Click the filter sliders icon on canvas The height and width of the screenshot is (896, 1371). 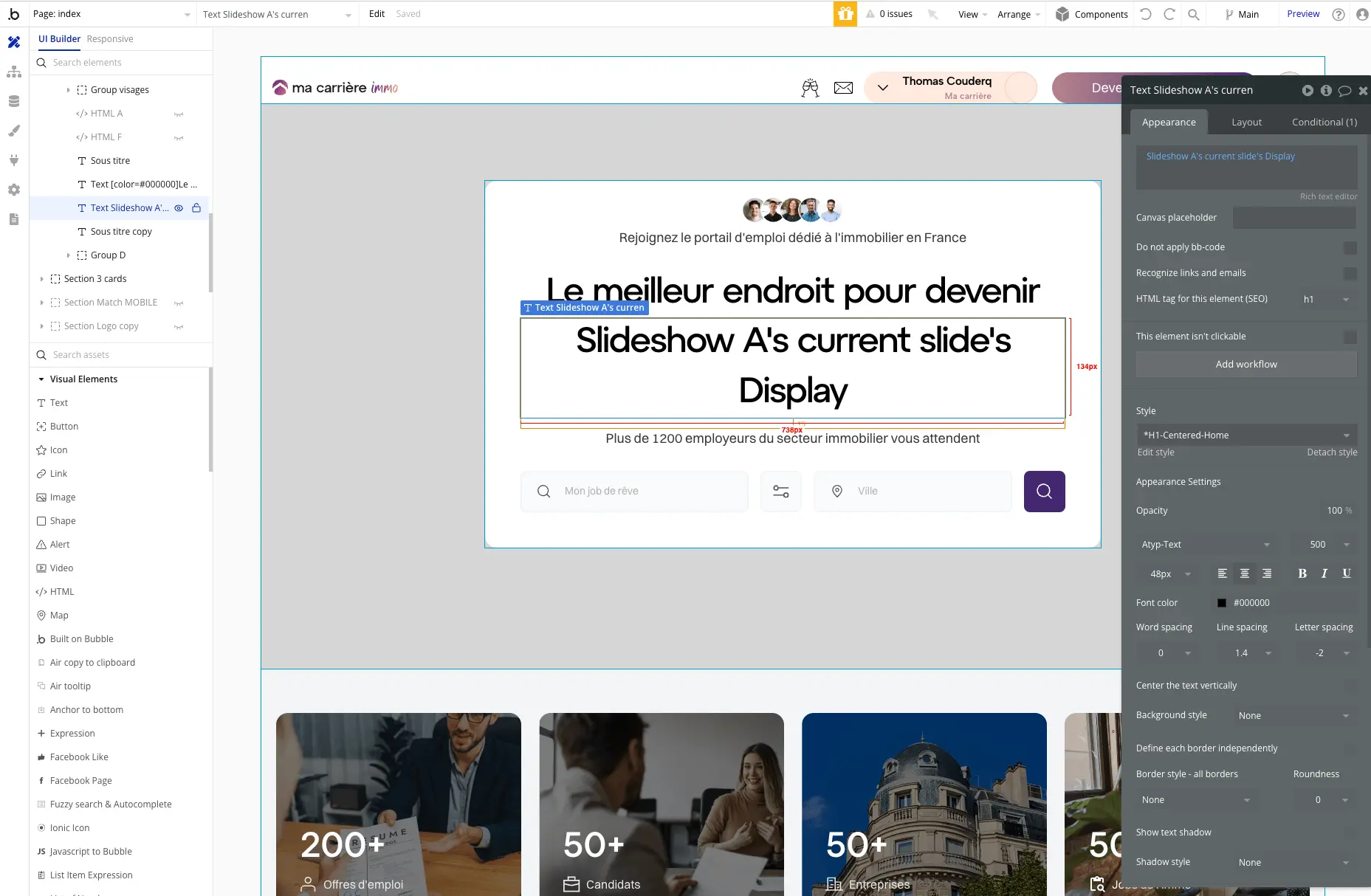(781, 492)
